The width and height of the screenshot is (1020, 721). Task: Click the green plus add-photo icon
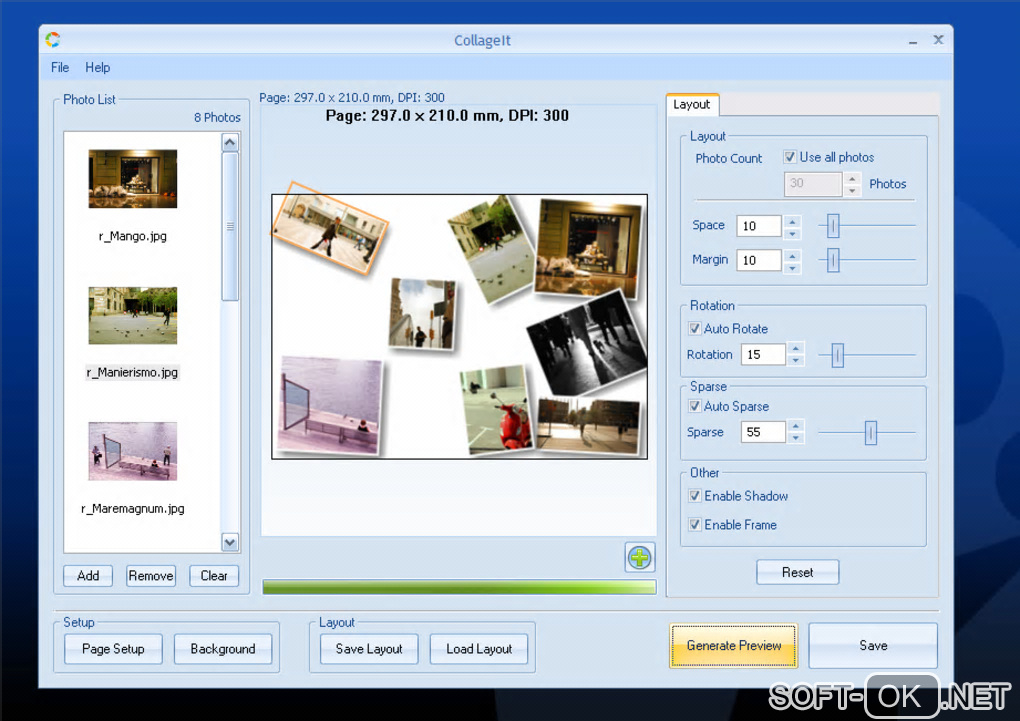click(x=639, y=558)
